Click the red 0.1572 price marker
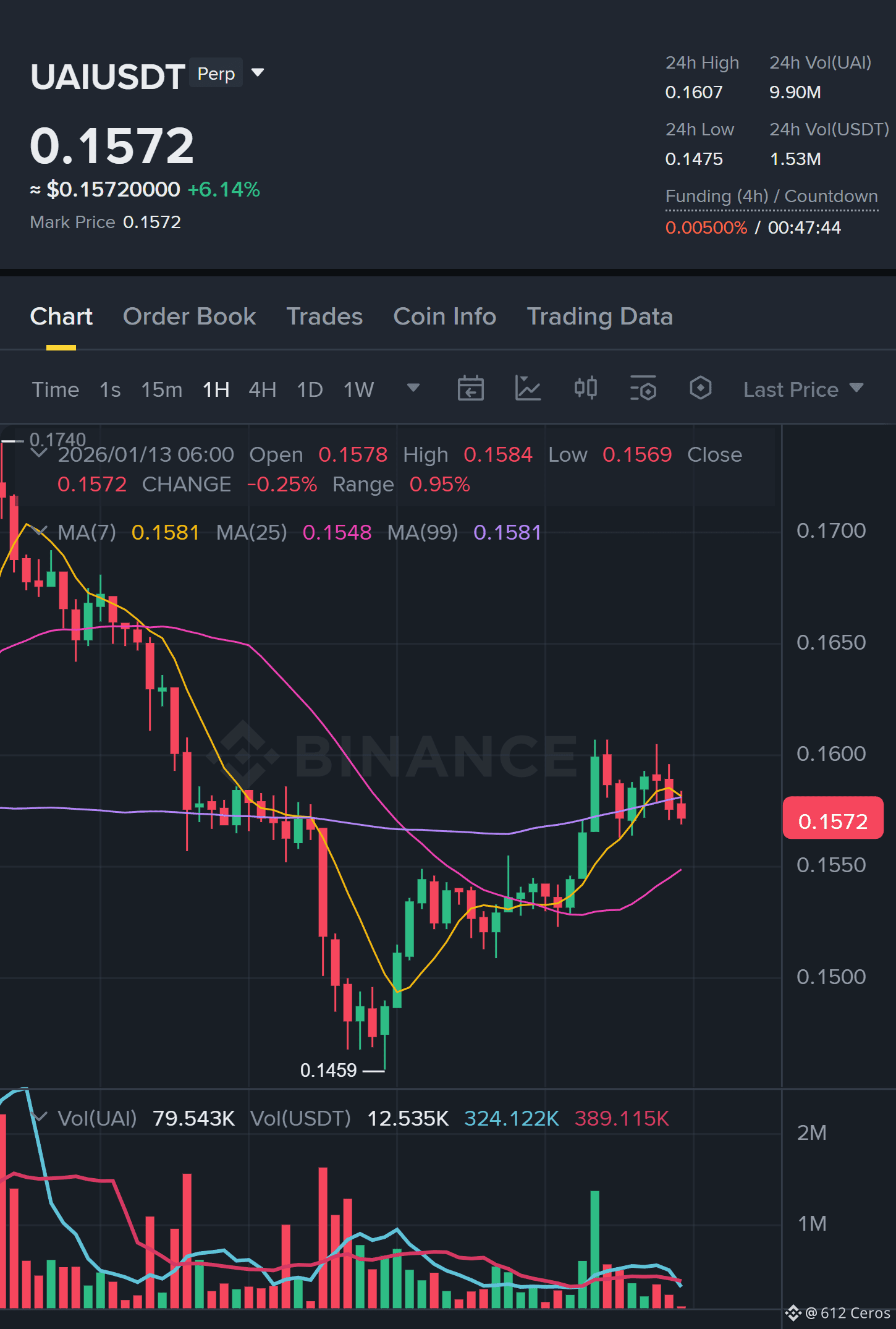 click(x=832, y=821)
